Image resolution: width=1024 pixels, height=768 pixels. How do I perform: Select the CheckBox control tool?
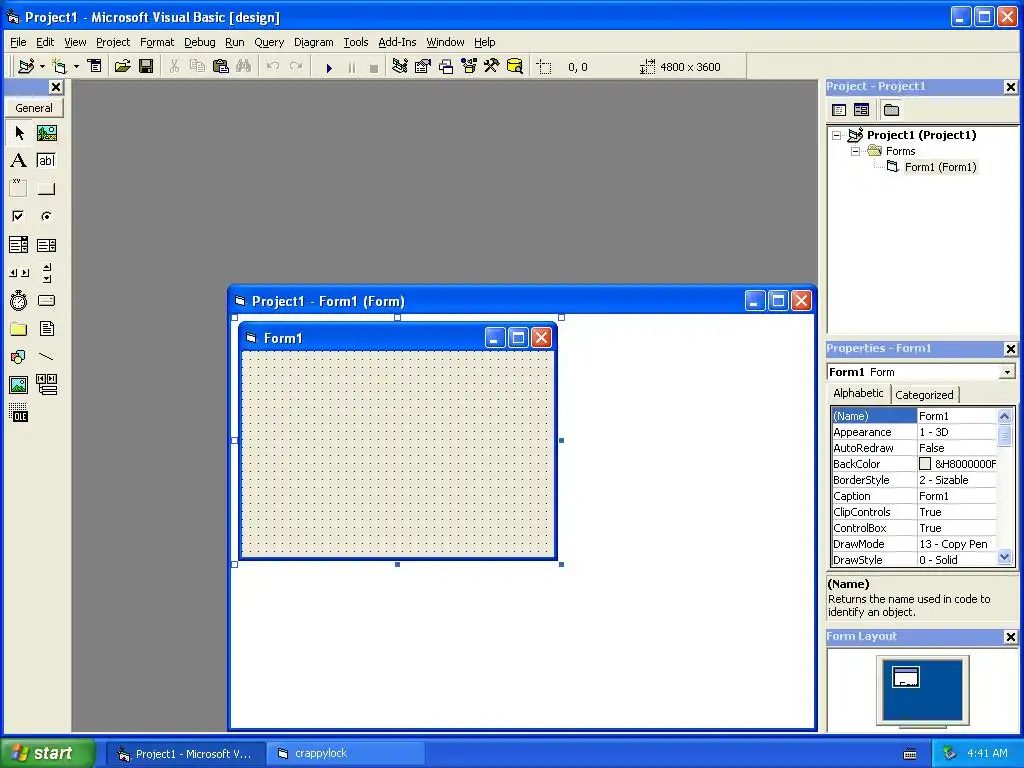19,216
